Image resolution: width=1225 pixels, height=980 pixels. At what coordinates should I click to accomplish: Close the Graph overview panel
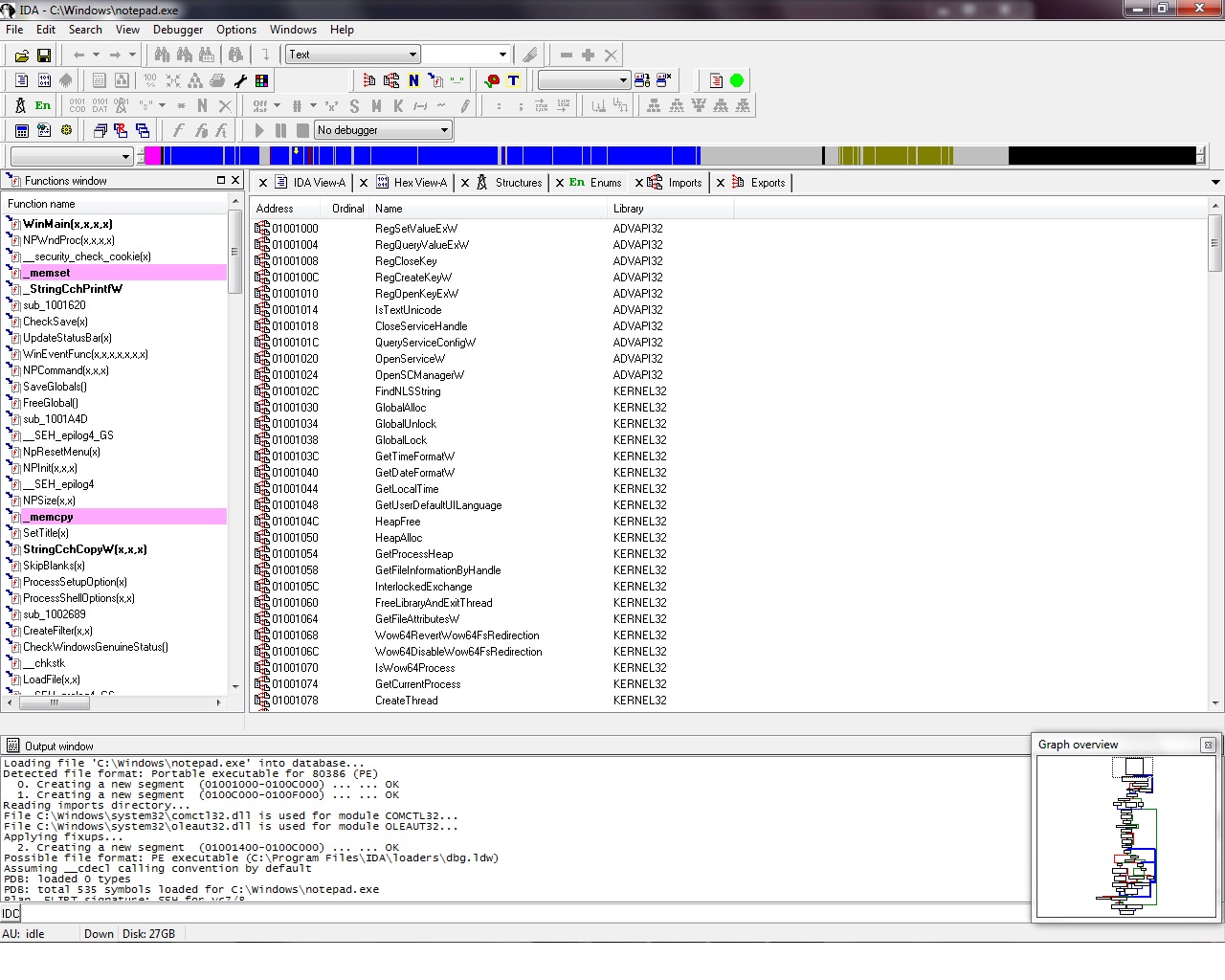[1208, 745]
